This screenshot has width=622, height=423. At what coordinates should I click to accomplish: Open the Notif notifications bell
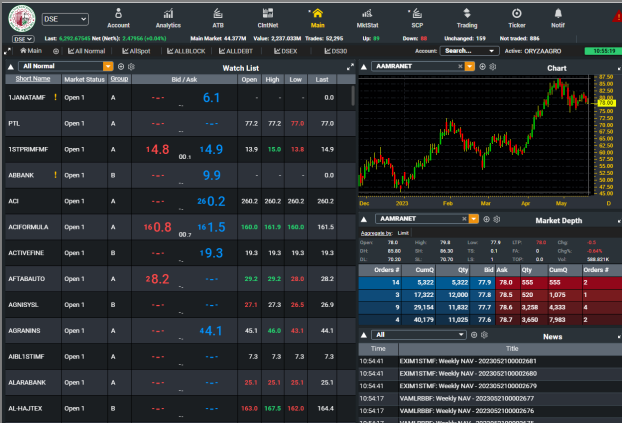tap(585, 16)
